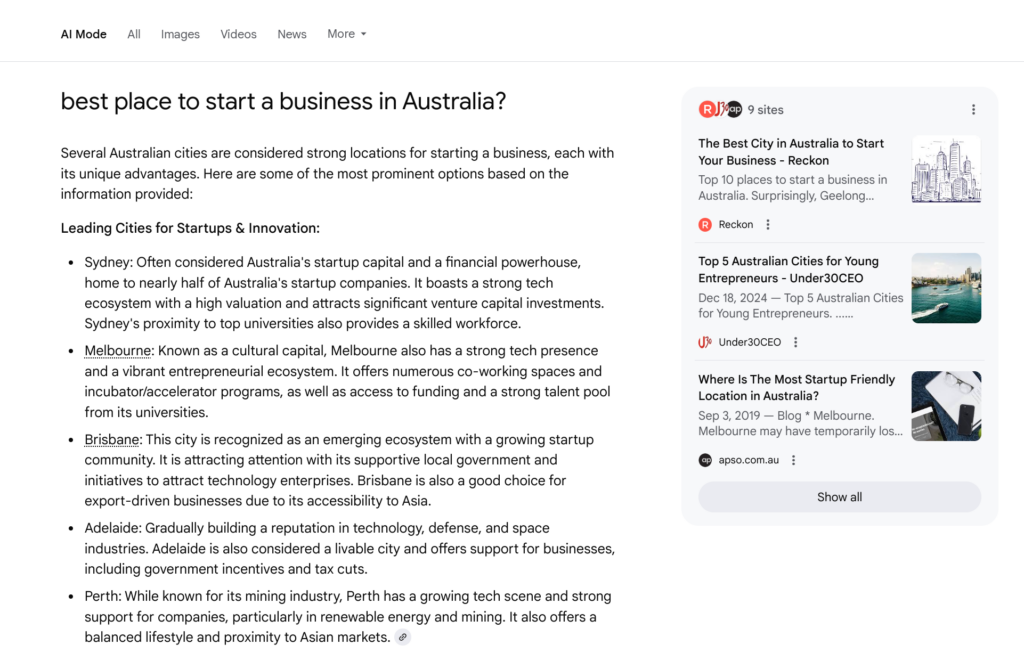Screen dimensions: 1024x653
Task: Click the link icon after Perth paragraph
Action: click(403, 637)
